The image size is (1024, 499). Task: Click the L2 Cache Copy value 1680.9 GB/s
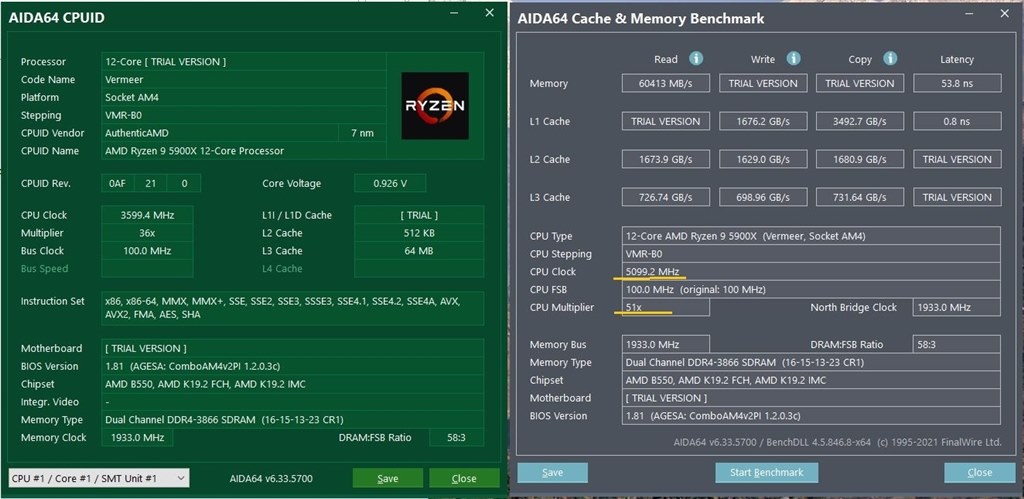[860, 159]
